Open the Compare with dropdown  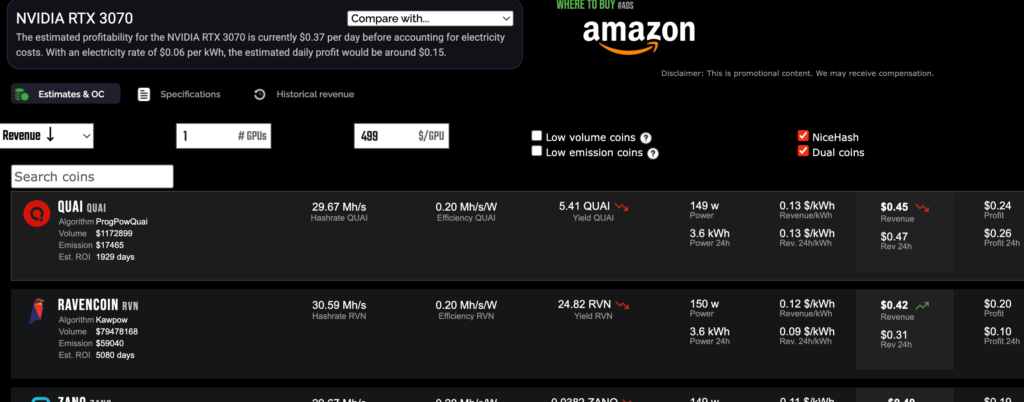pyautogui.click(x=430, y=18)
